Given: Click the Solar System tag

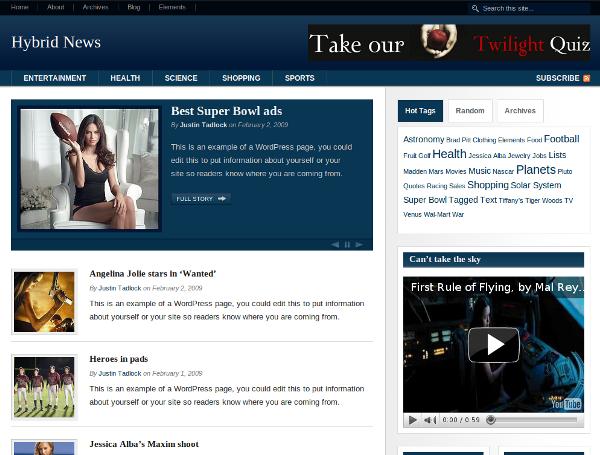Looking at the screenshot, I should [536, 185].
